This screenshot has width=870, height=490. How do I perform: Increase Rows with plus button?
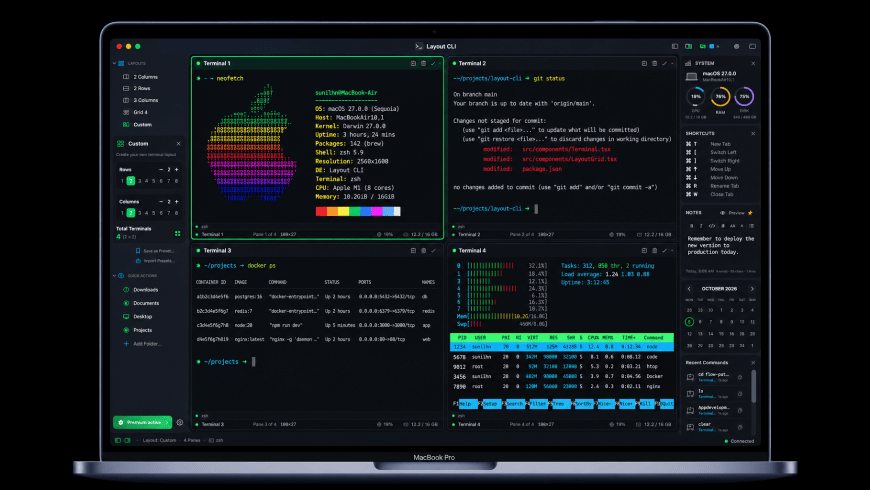[x=176, y=170]
